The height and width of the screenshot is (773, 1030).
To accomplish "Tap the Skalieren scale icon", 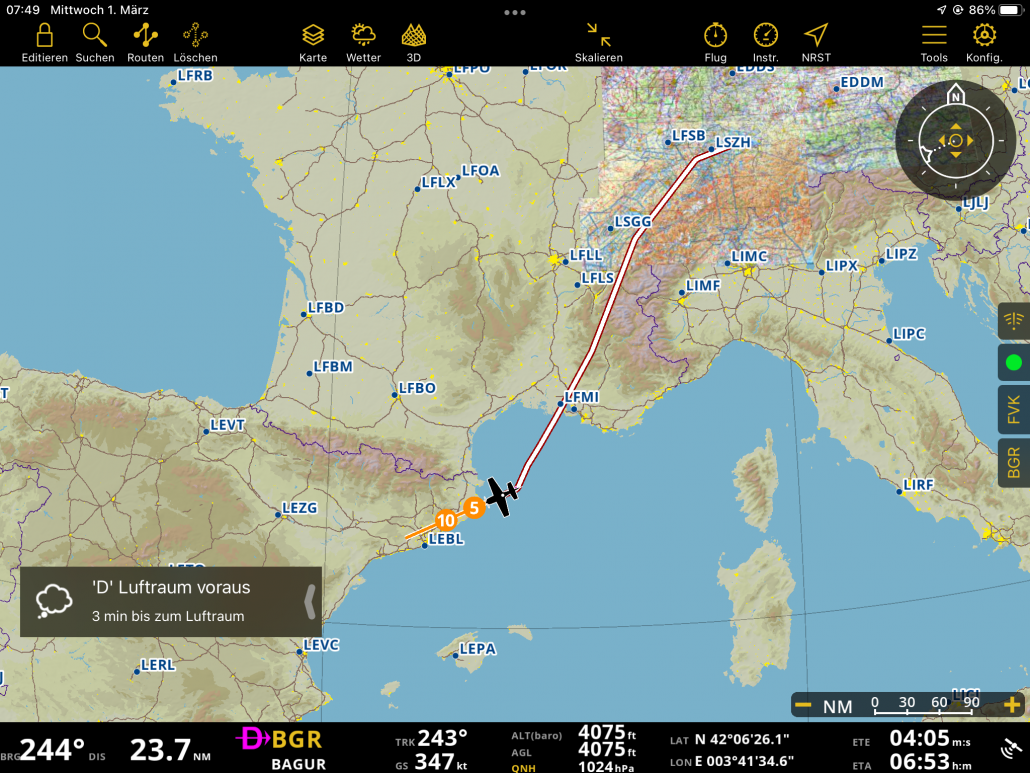I will pos(599,38).
